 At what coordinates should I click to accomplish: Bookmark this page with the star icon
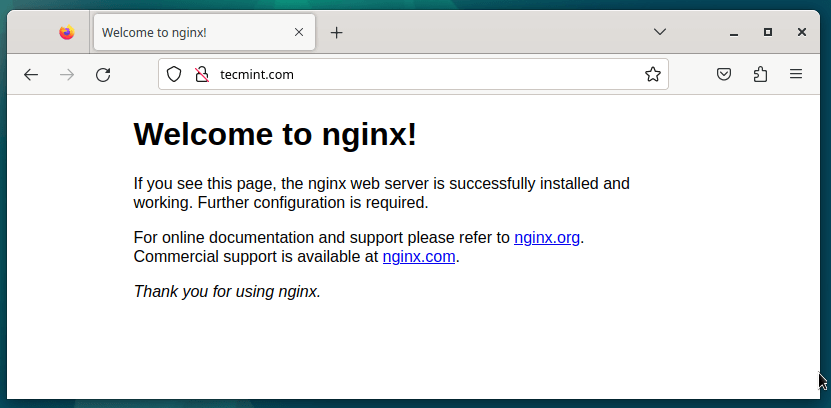coord(653,74)
